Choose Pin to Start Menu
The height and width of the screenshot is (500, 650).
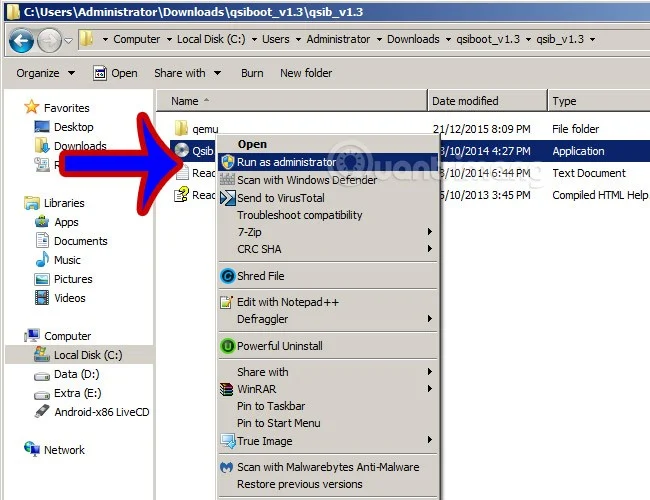tap(327, 423)
